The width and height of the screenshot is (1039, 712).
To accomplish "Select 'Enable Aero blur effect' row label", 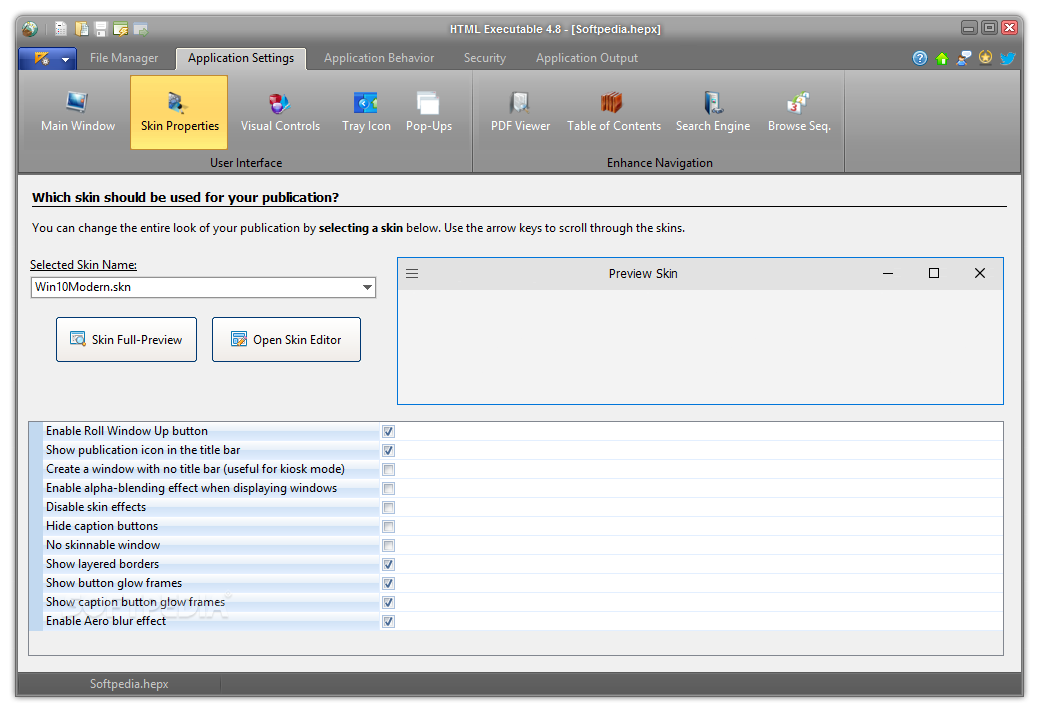I will coord(106,621).
